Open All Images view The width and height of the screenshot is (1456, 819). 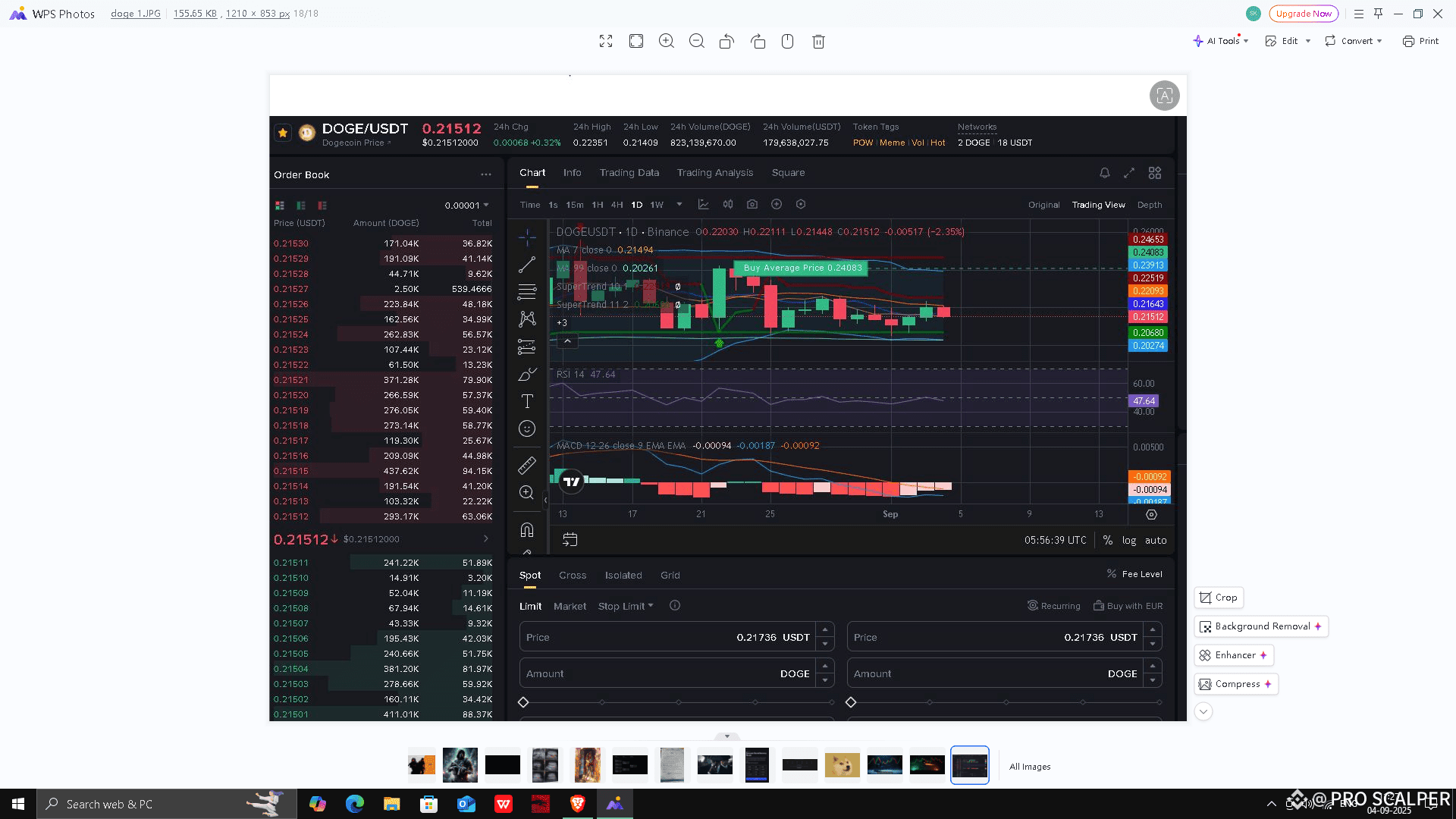point(1030,767)
